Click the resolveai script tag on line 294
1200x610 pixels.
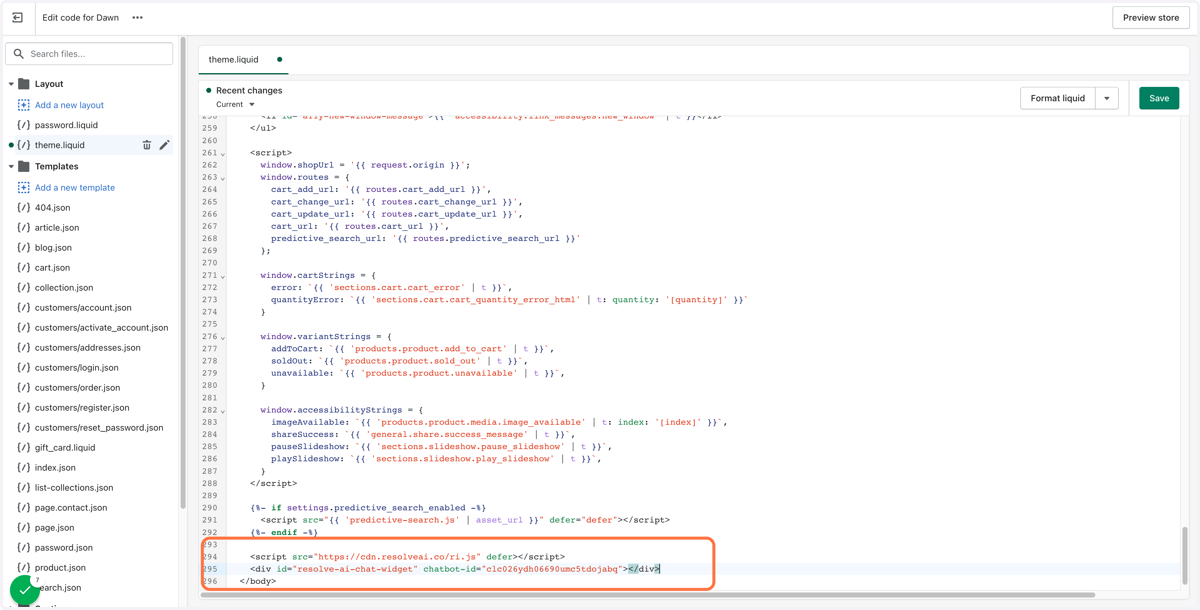(407, 556)
